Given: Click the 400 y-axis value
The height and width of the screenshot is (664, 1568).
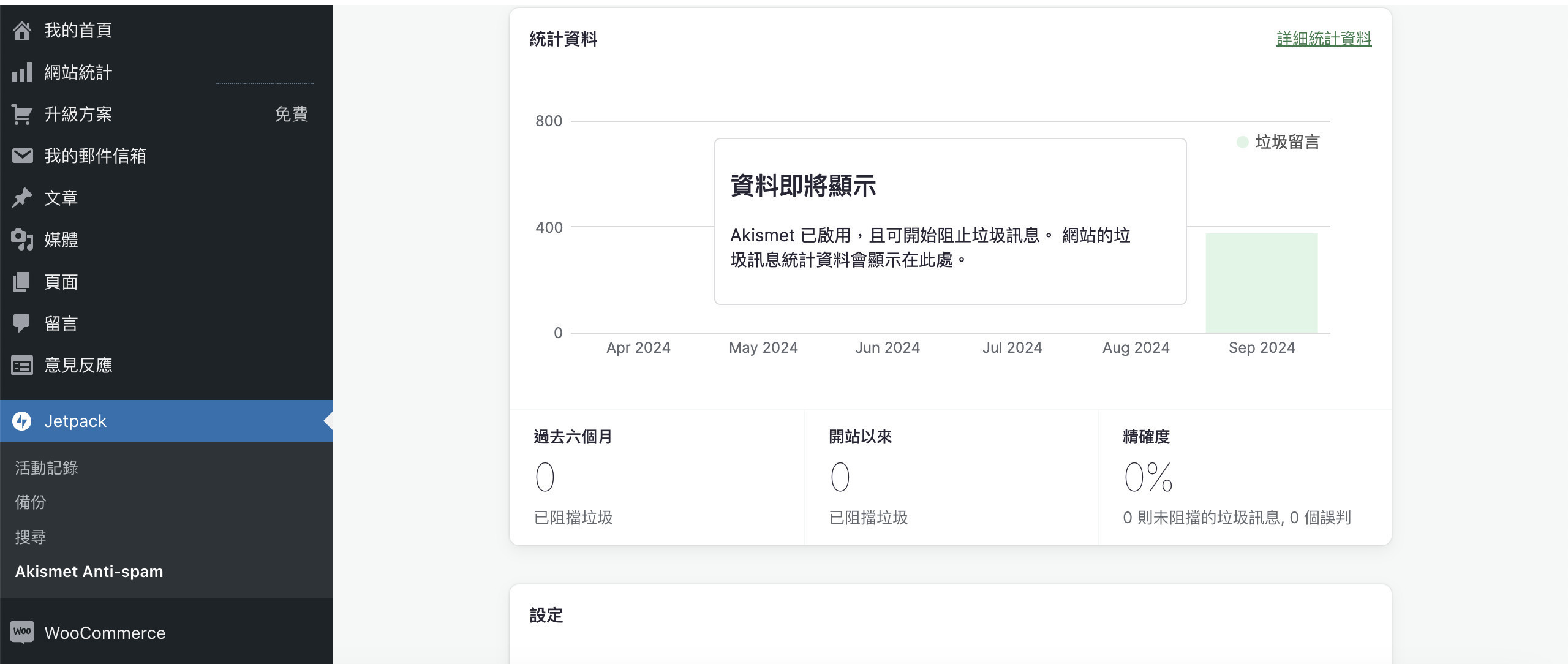Looking at the screenshot, I should (x=549, y=227).
